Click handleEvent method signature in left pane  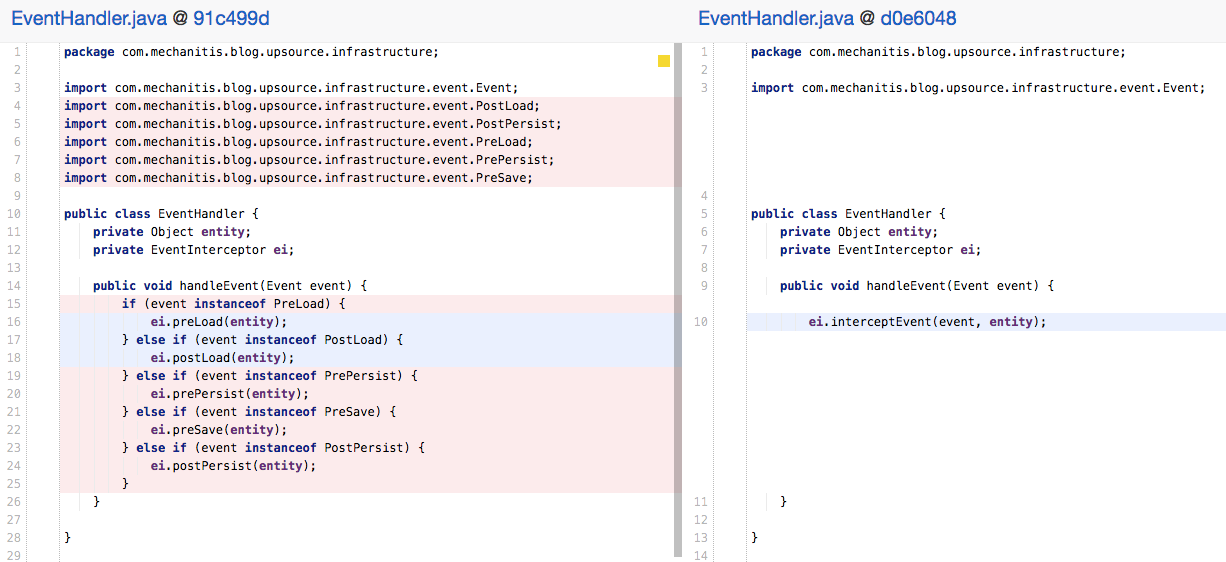230,286
